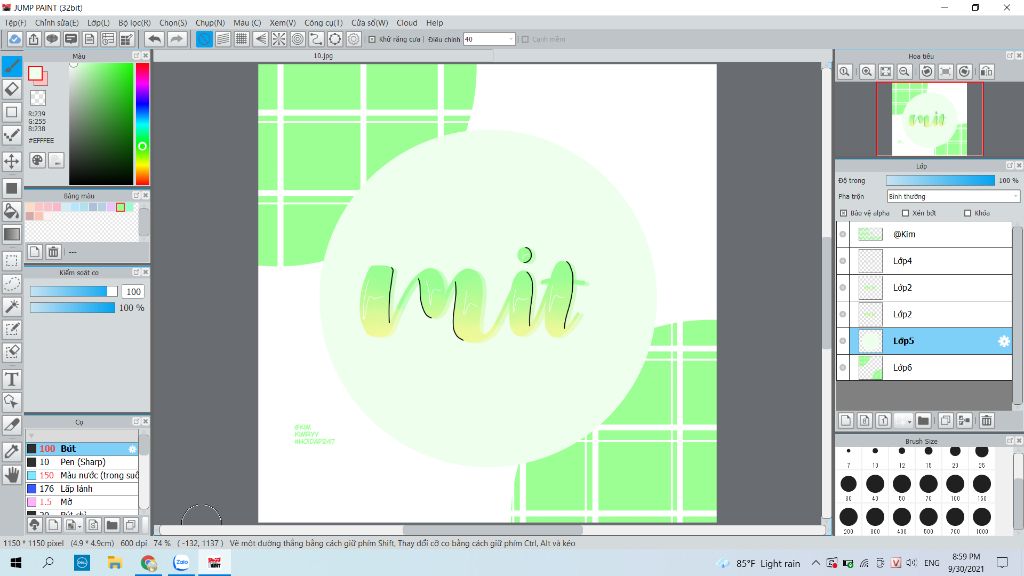Viewport: 1024px width, 576px height.
Task: Select the Eraser tool
Action: point(12,89)
